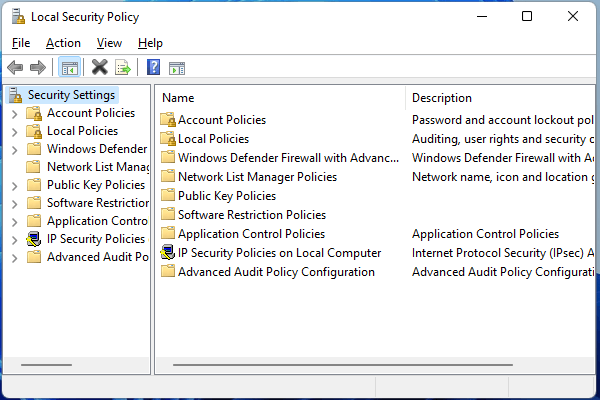Image resolution: width=600 pixels, height=400 pixels.
Task: Click the Application Control folder icon in tree
Action: 34,221
